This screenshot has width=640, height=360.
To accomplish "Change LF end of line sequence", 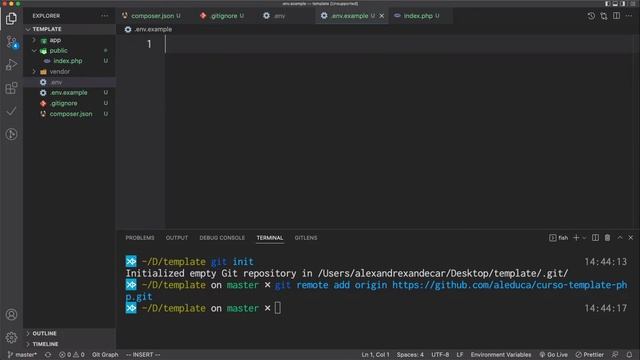I will click(460, 355).
